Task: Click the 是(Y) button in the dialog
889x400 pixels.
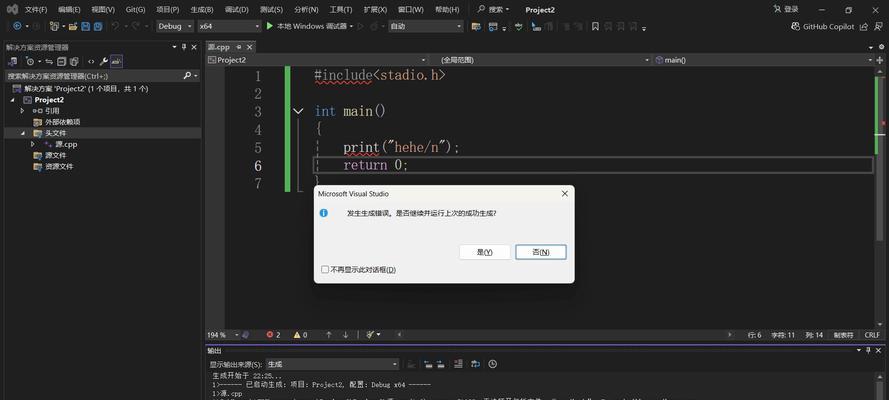Action: (x=485, y=252)
